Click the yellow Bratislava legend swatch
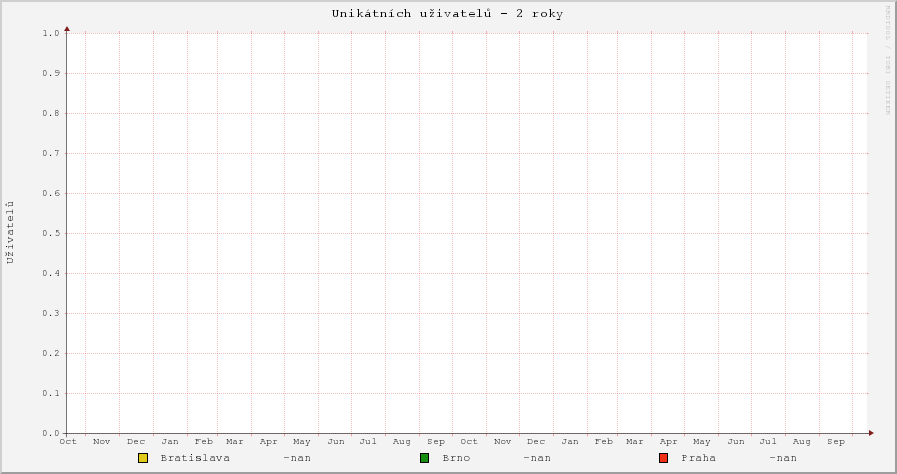Screen dimensions: 897x474 [x=143, y=458]
